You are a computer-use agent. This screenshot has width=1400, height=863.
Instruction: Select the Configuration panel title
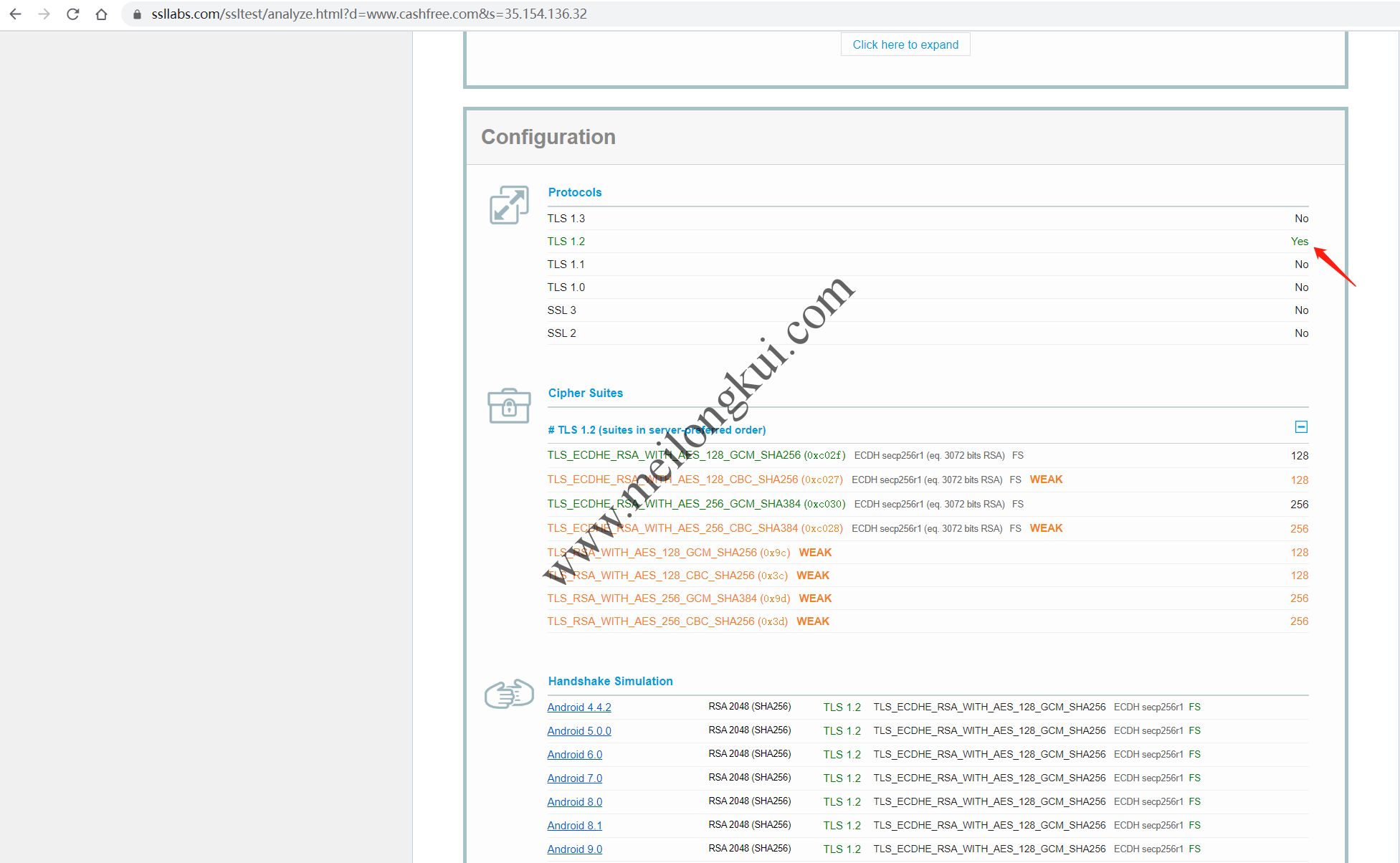pyautogui.click(x=548, y=137)
